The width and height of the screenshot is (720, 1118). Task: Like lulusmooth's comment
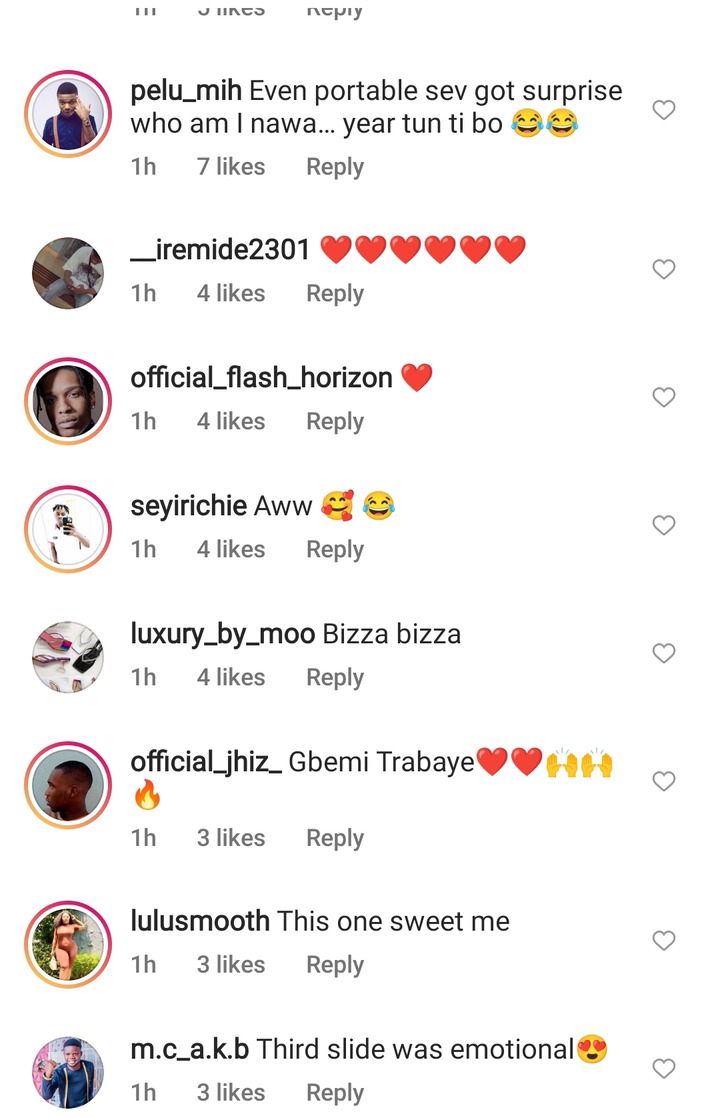tap(664, 940)
